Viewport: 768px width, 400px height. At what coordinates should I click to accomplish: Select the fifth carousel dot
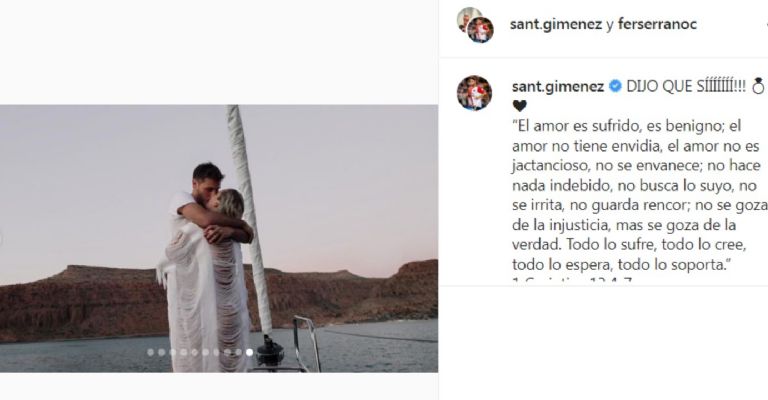[x=194, y=352]
